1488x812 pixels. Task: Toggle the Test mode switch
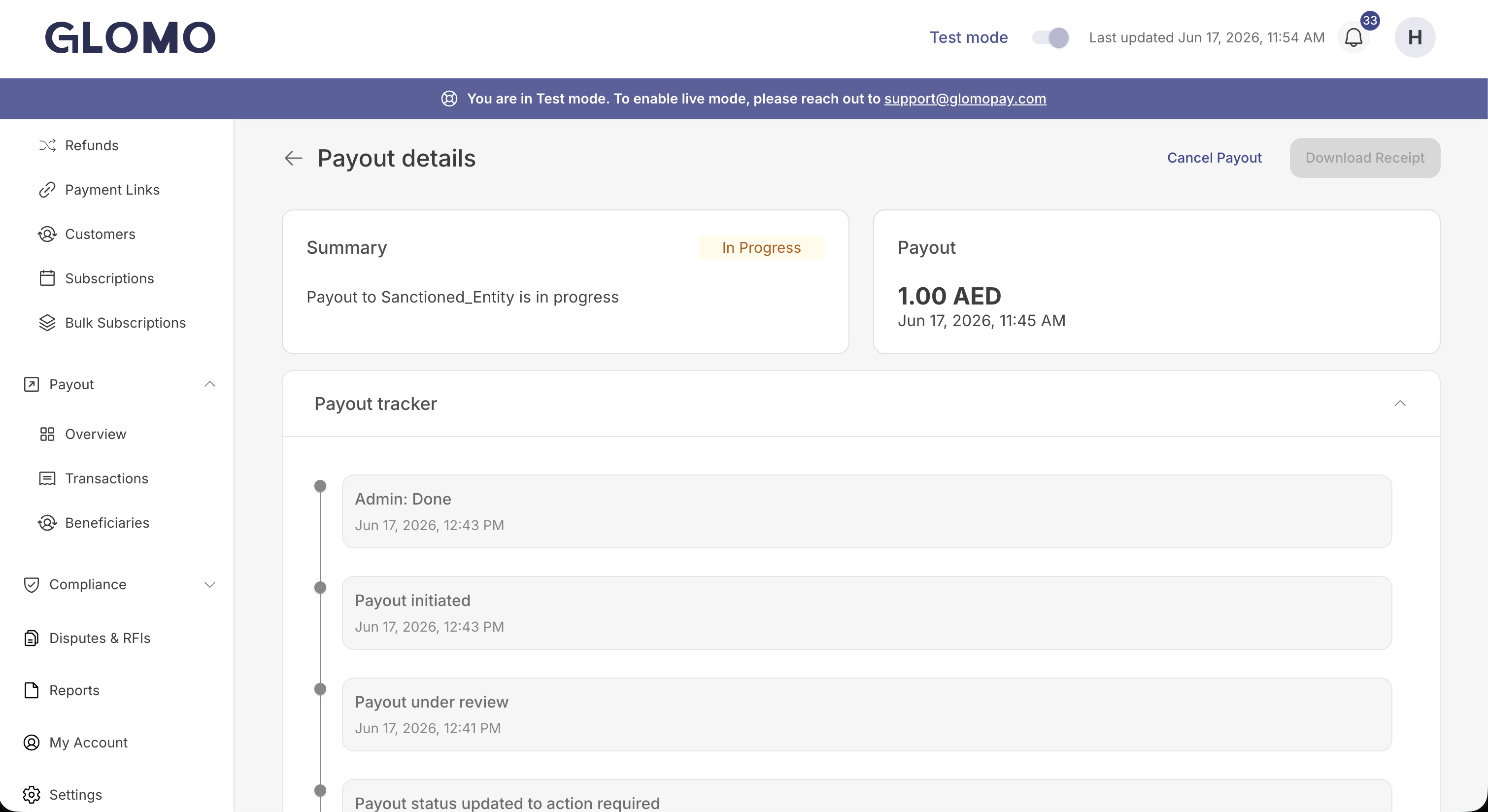[1050, 37]
